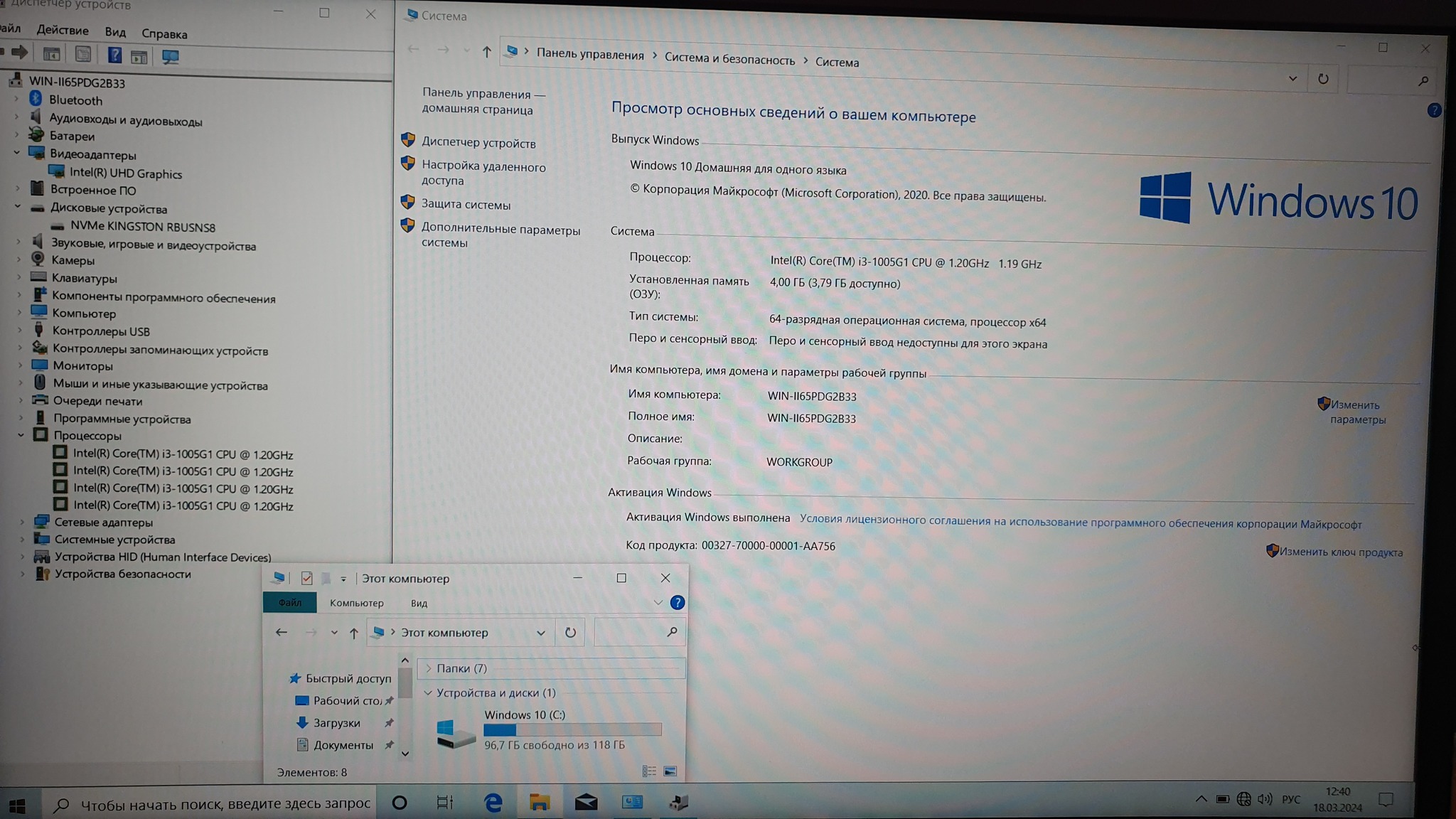This screenshot has width=1456, height=819.
Task: Click the Защита системы link
Action: [466, 205]
